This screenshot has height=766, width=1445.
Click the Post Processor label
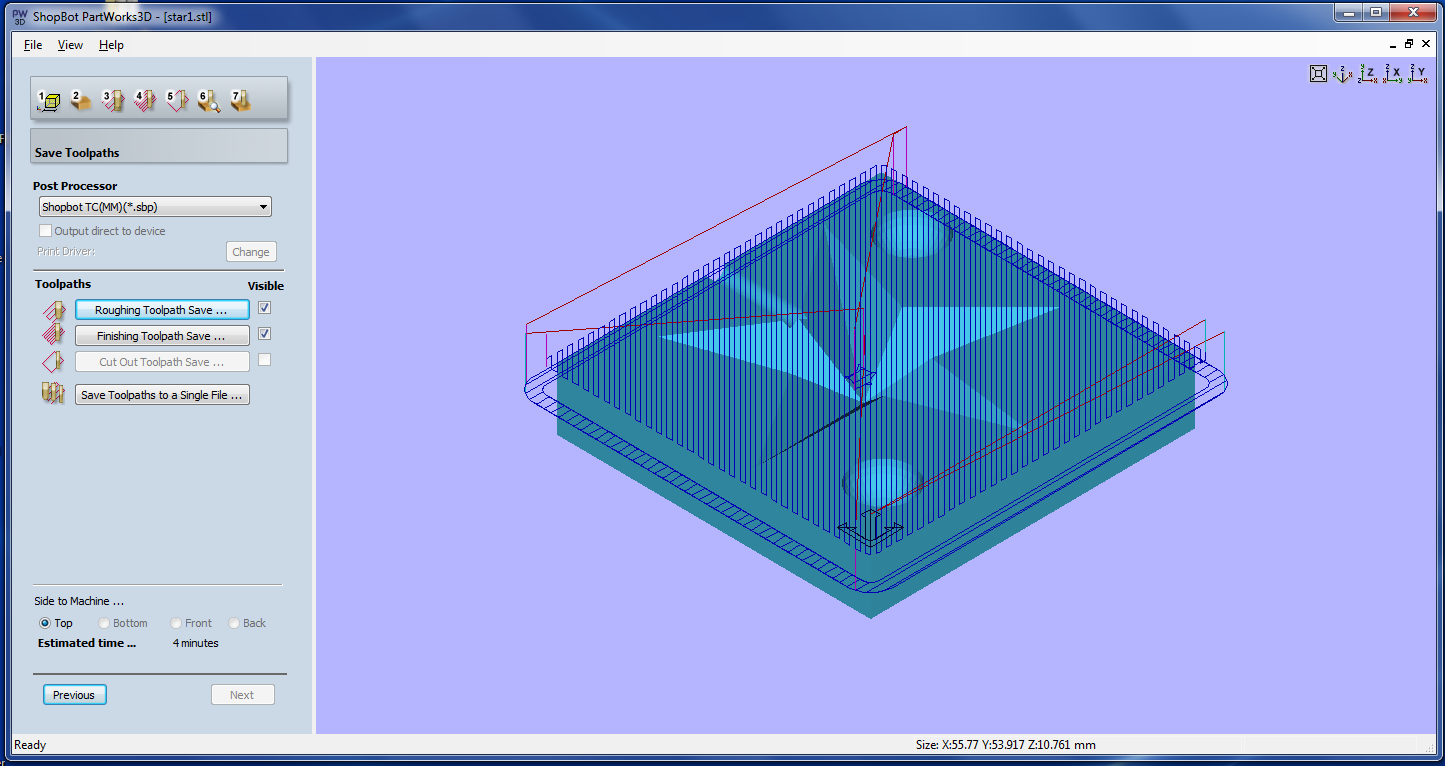coord(75,186)
